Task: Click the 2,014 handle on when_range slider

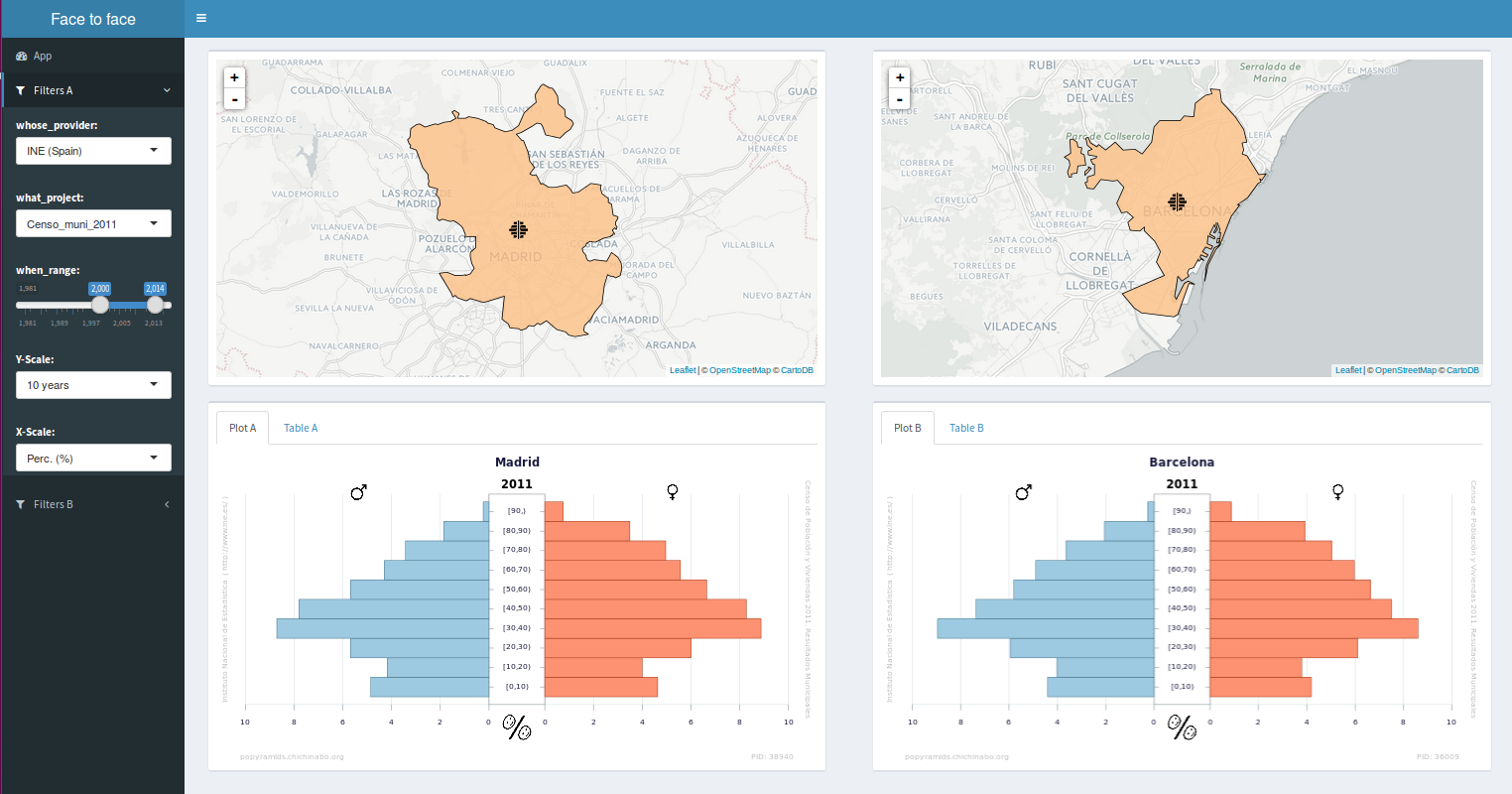Action: (x=155, y=305)
